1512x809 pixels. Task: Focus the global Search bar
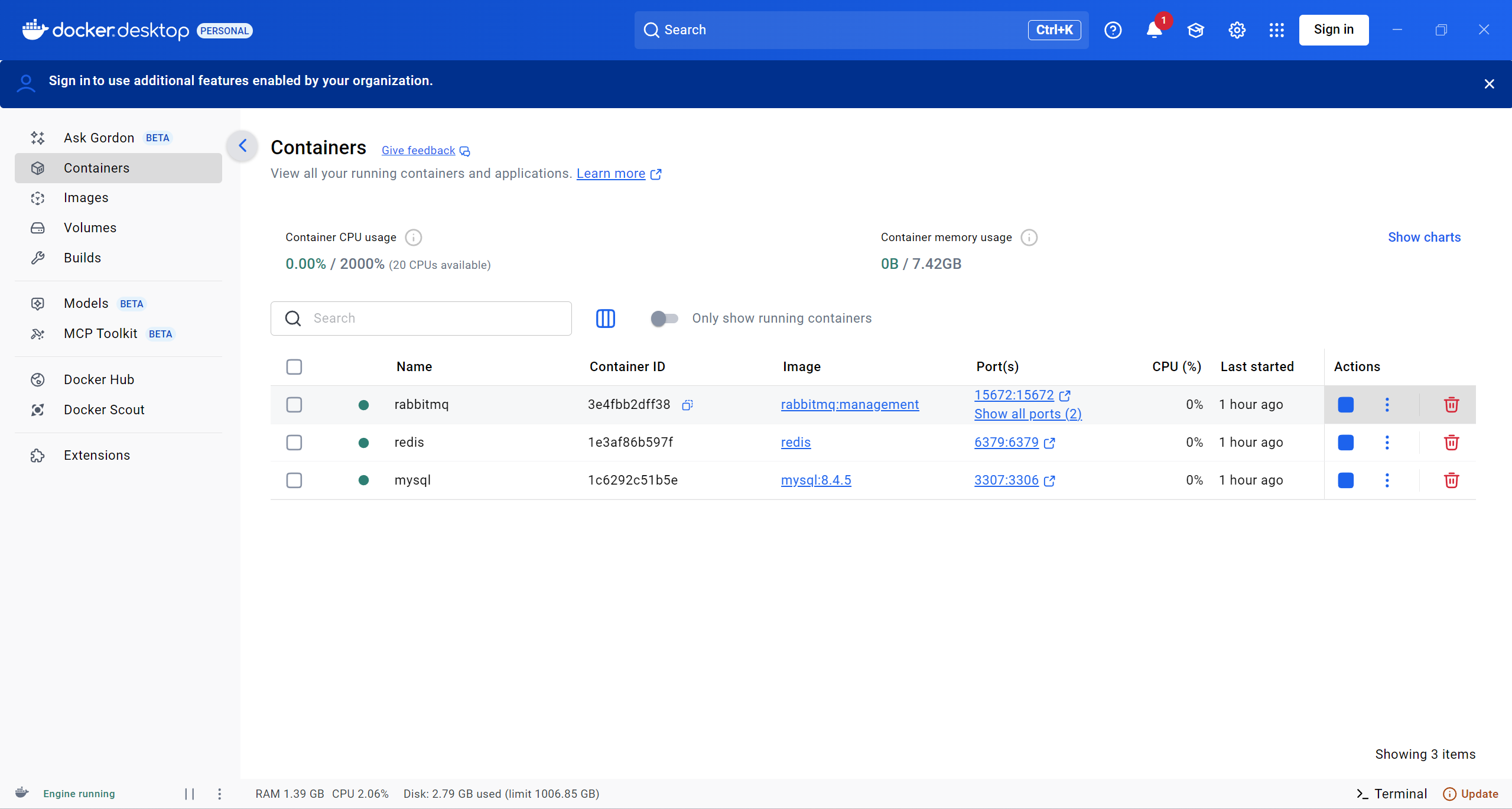(x=861, y=30)
